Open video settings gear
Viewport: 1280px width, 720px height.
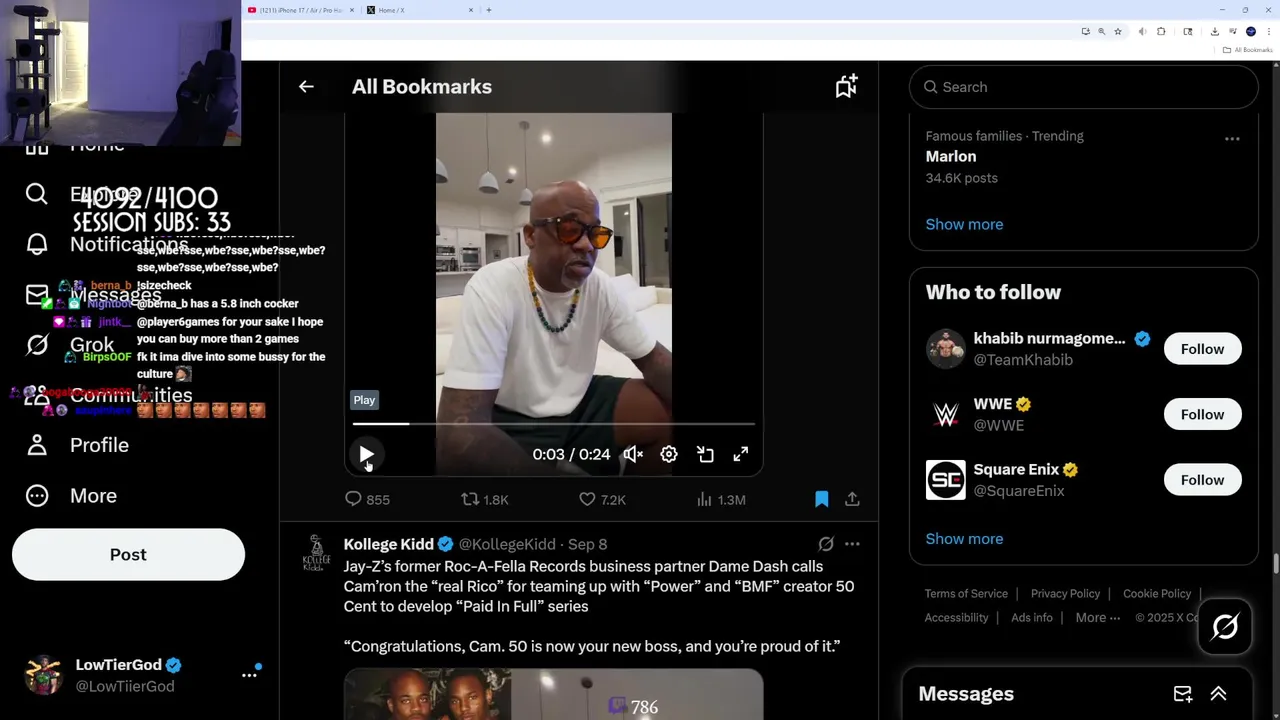[x=669, y=454]
